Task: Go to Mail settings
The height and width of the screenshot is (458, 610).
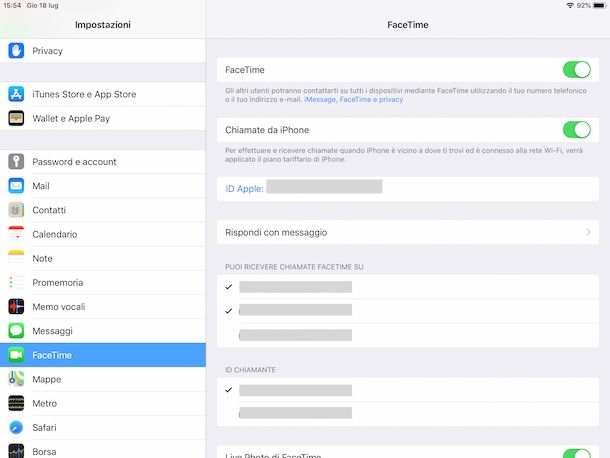Action: coord(103,186)
